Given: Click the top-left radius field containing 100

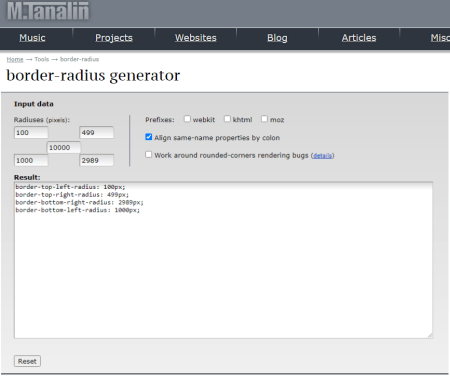Looking at the screenshot, I should (31, 133).
